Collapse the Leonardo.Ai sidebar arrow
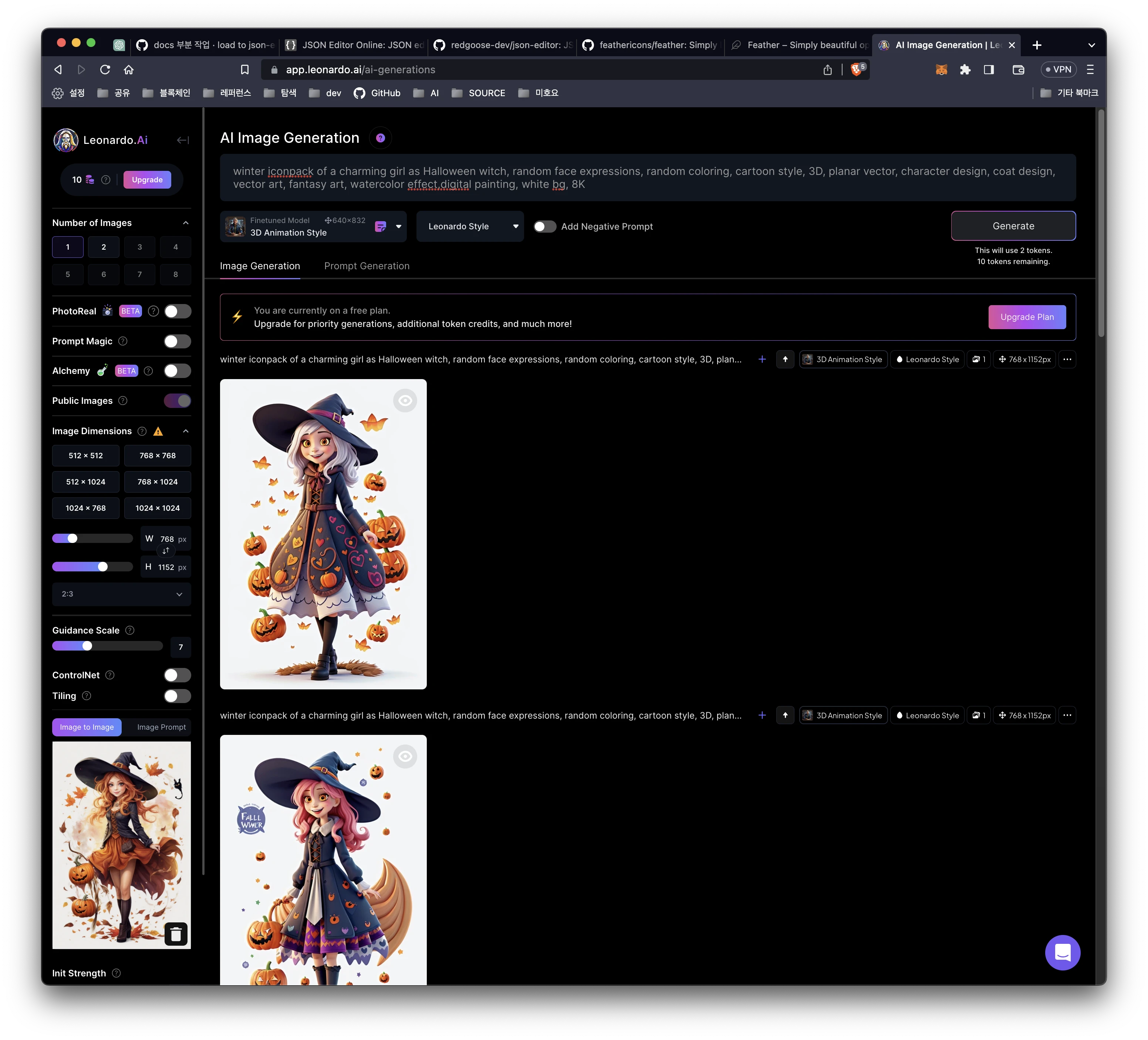Image resolution: width=1148 pixels, height=1040 pixels. coord(183,140)
